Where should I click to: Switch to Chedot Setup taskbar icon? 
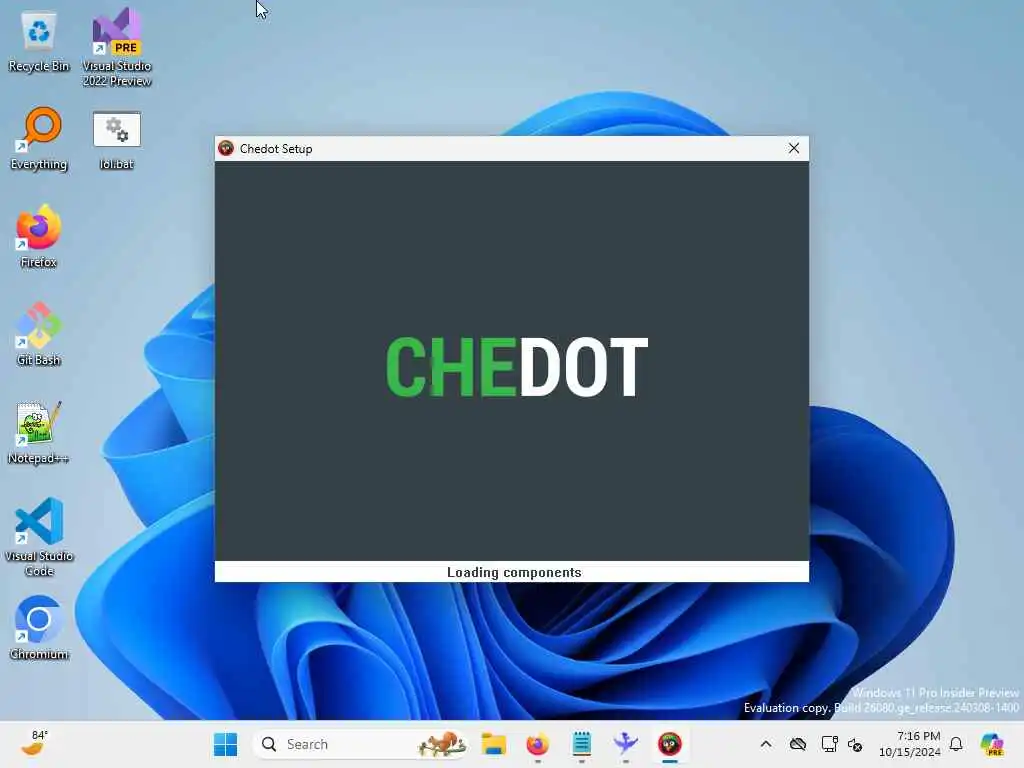669,744
